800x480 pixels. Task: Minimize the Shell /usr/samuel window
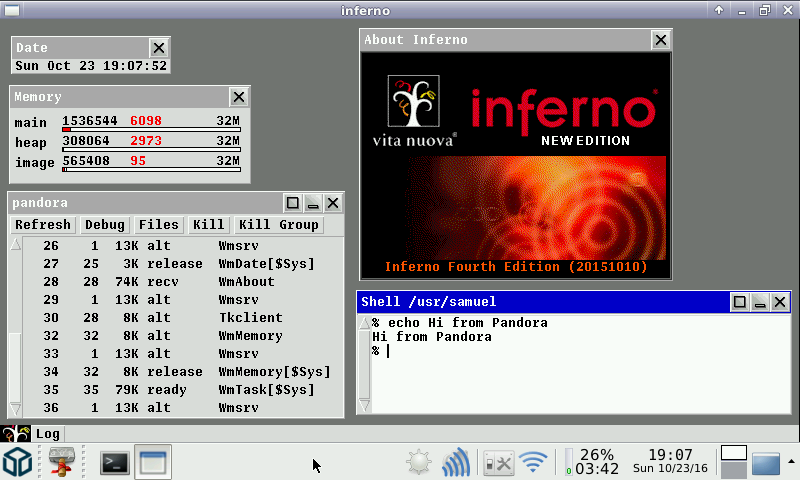tap(760, 302)
